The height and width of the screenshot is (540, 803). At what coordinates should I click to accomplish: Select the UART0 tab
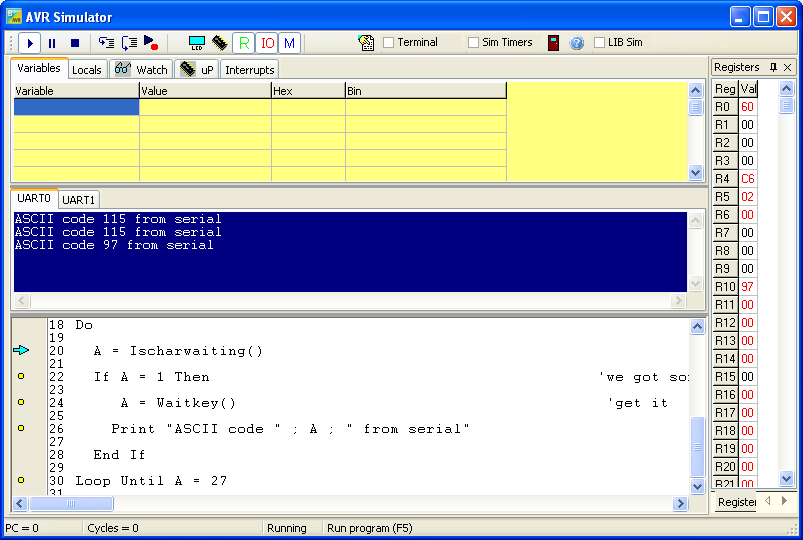(x=34, y=198)
